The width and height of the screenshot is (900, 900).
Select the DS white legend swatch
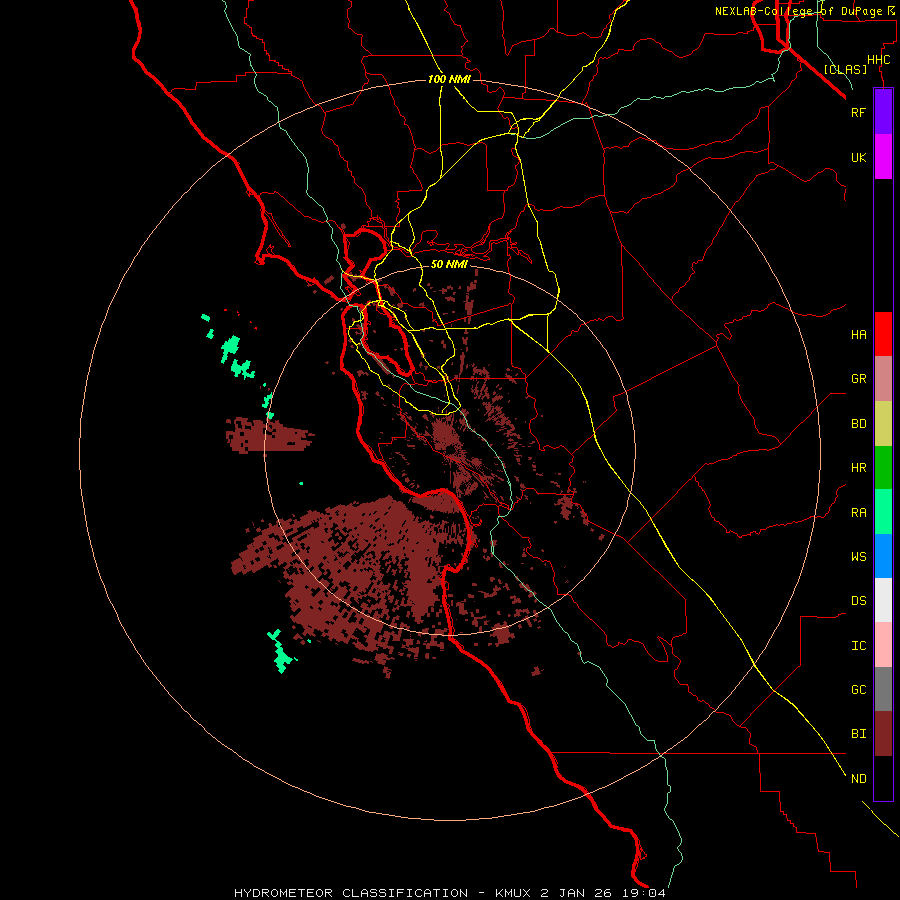click(x=883, y=600)
